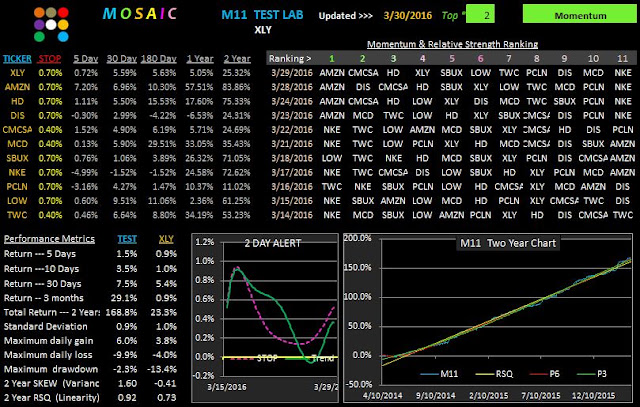Viewport: 640px width, 407px height.
Task: Select the 2 Year column header
Action: point(237,59)
